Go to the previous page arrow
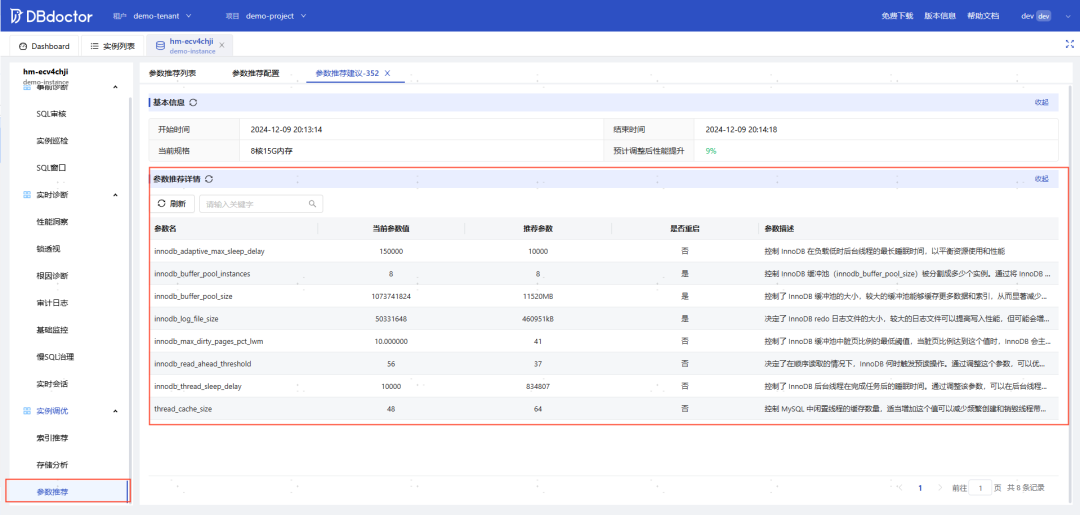Screen dimensions: 1080x515 [900, 487]
